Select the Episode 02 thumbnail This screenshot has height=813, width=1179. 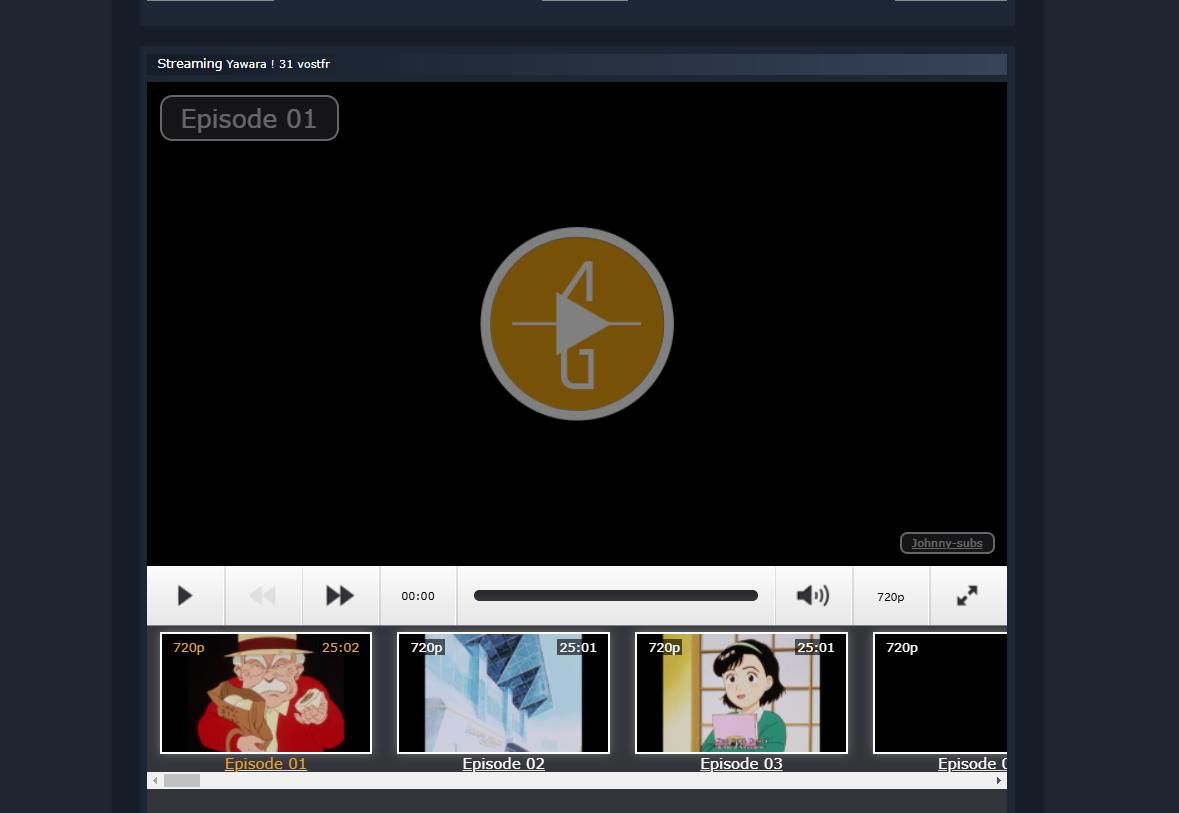click(x=504, y=693)
